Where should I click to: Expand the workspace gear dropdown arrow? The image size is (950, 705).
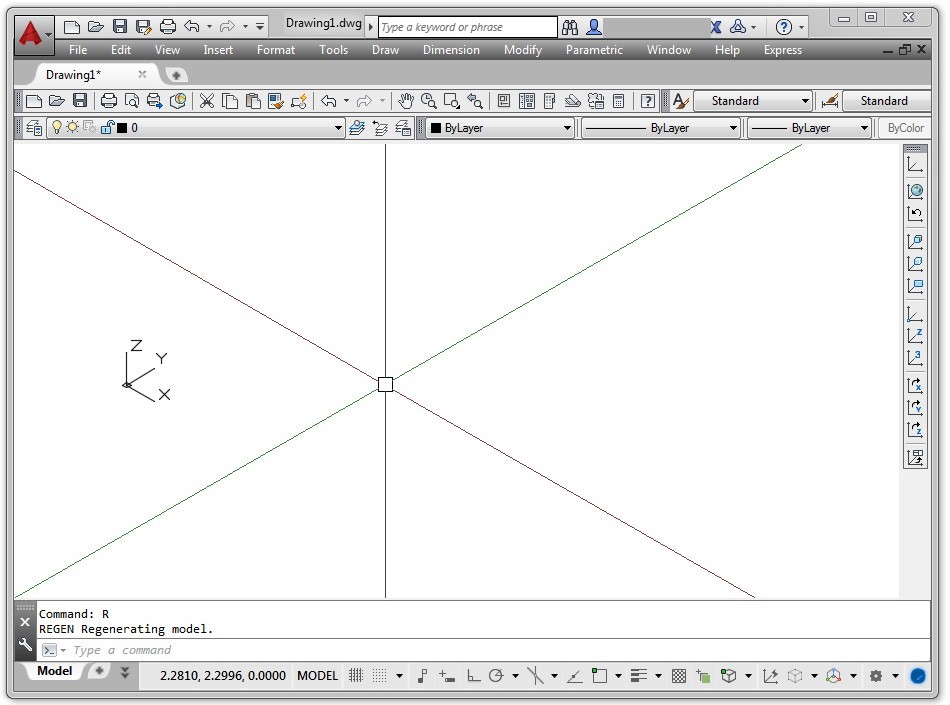point(895,675)
